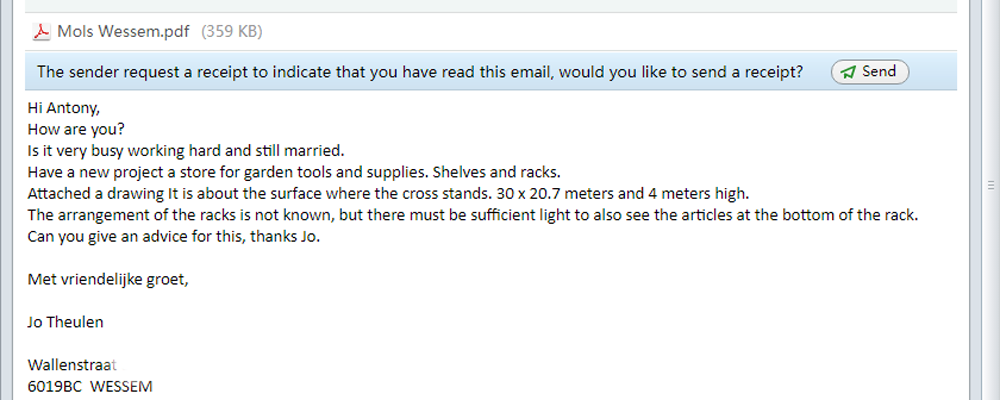Click the scrollbar grip handle on right

[989, 184]
